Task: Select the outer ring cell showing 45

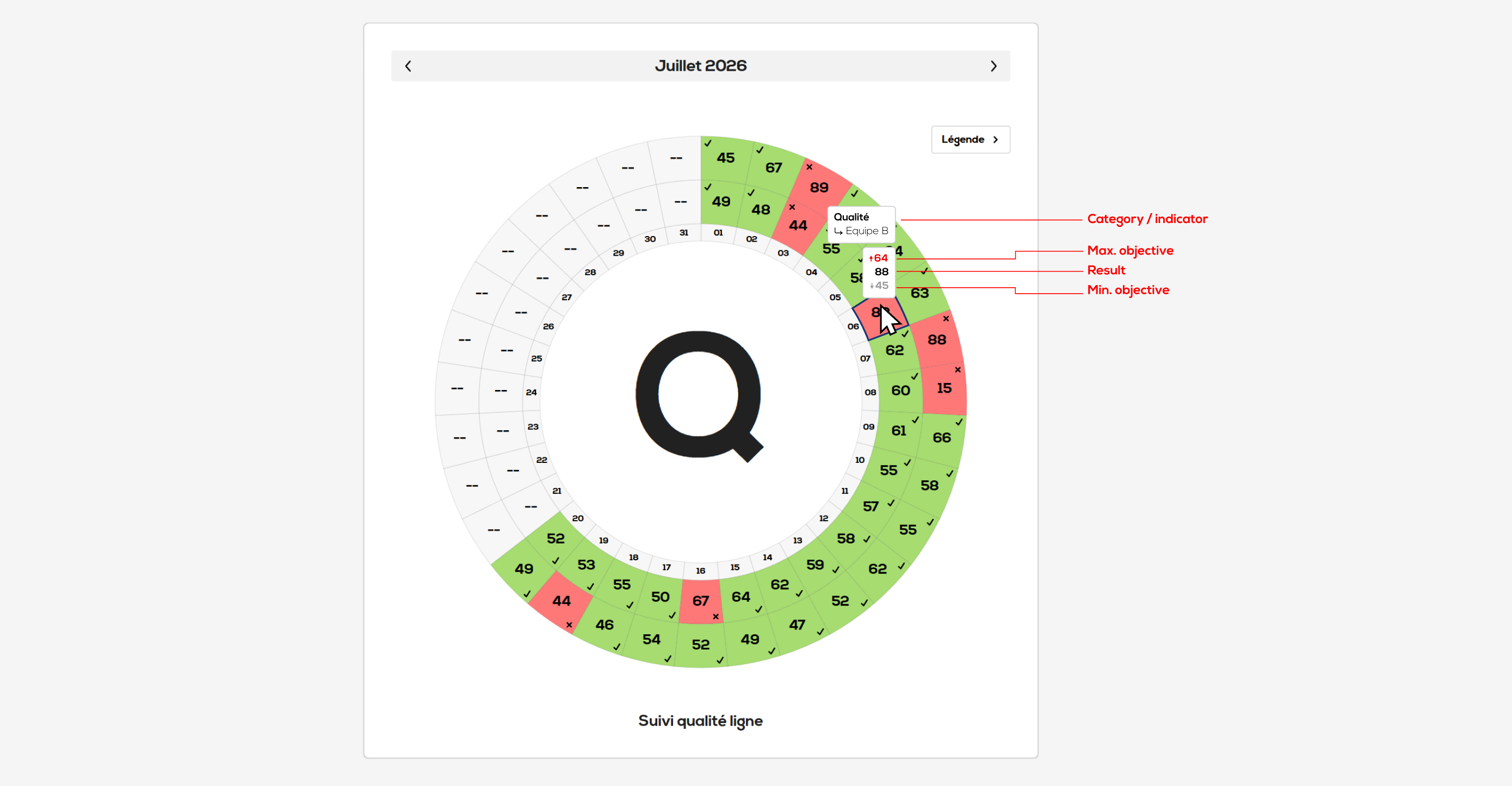Action: [x=725, y=158]
